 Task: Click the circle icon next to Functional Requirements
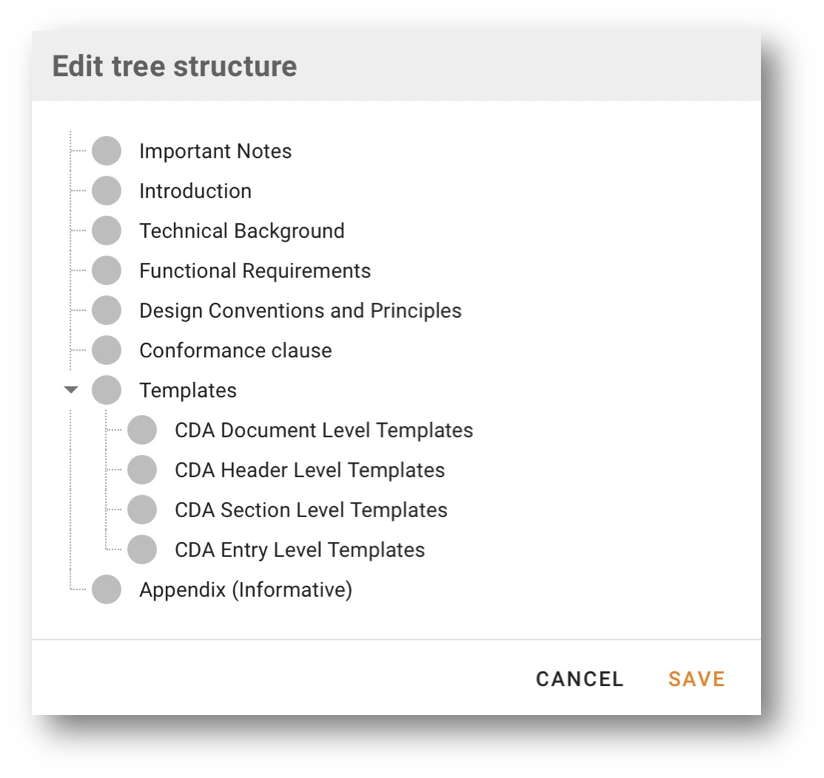click(x=107, y=271)
